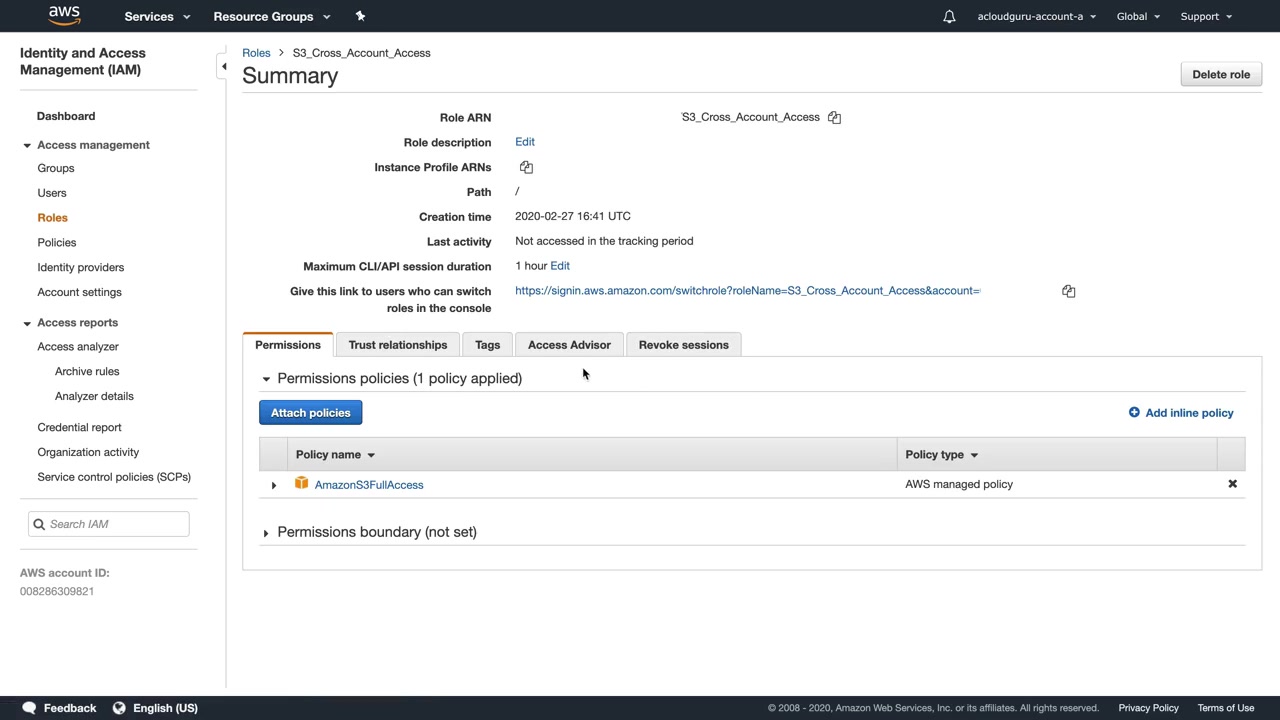Expand the AmazonS3FullAccess policy row

click(x=274, y=485)
